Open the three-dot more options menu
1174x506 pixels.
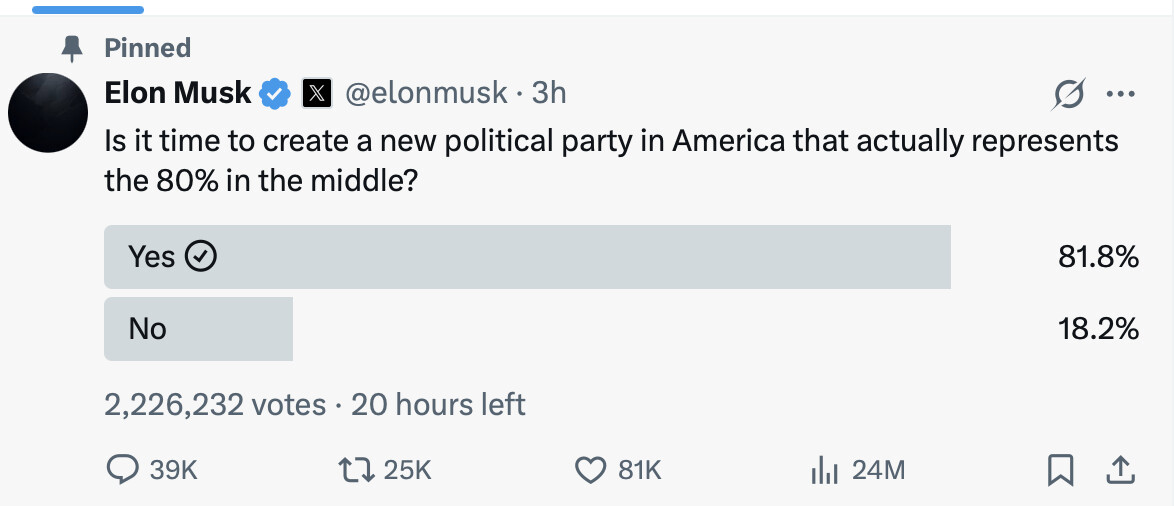click(x=1120, y=95)
